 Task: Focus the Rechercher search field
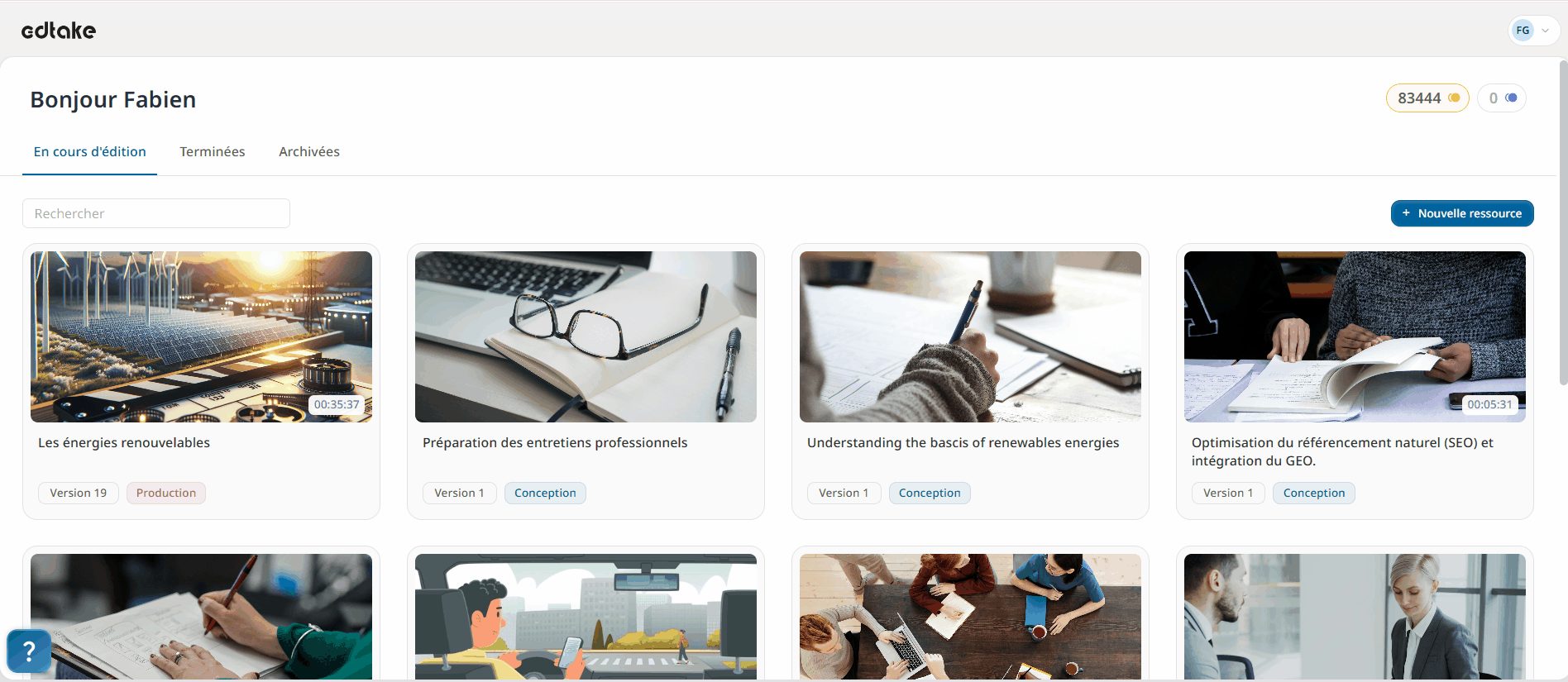pyautogui.click(x=156, y=213)
